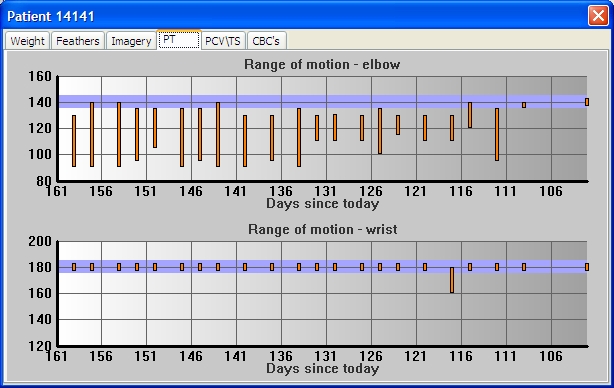
Task: Open the PCV\TS tab
Action: (223, 41)
